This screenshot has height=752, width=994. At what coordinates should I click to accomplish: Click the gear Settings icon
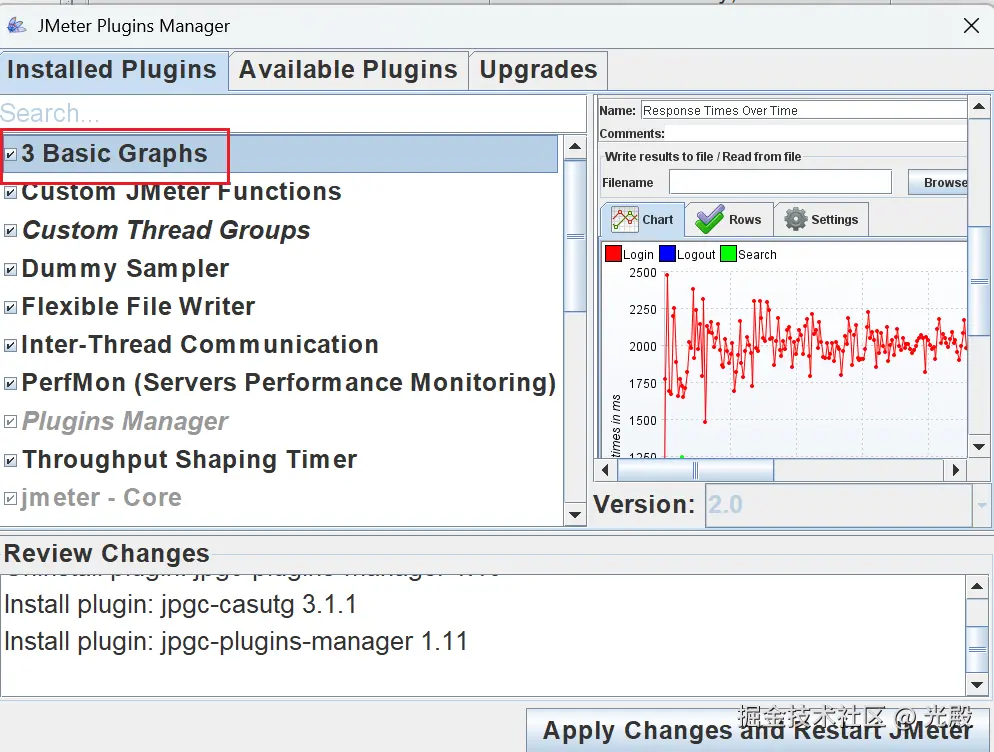coord(796,219)
